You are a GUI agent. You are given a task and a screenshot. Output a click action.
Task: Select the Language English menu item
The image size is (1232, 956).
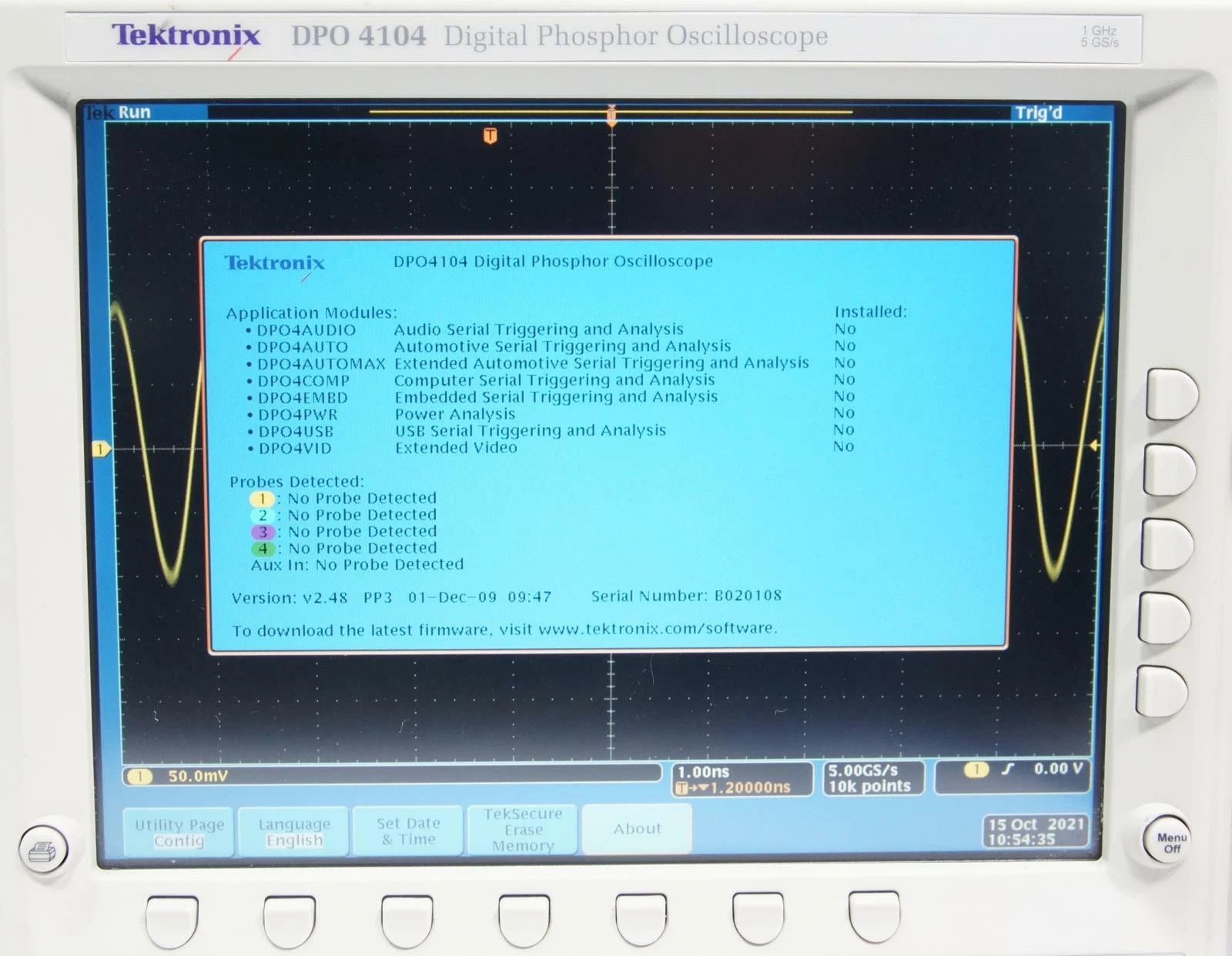(294, 831)
